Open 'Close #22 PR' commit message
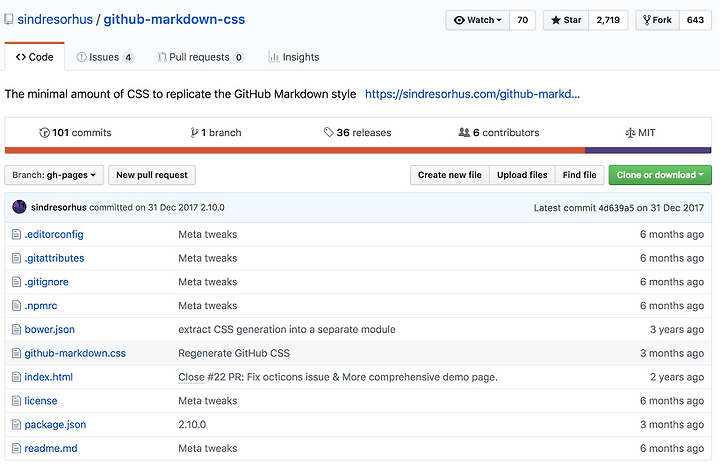The width and height of the screenshot is (720, 467). (x=338, y=377)
